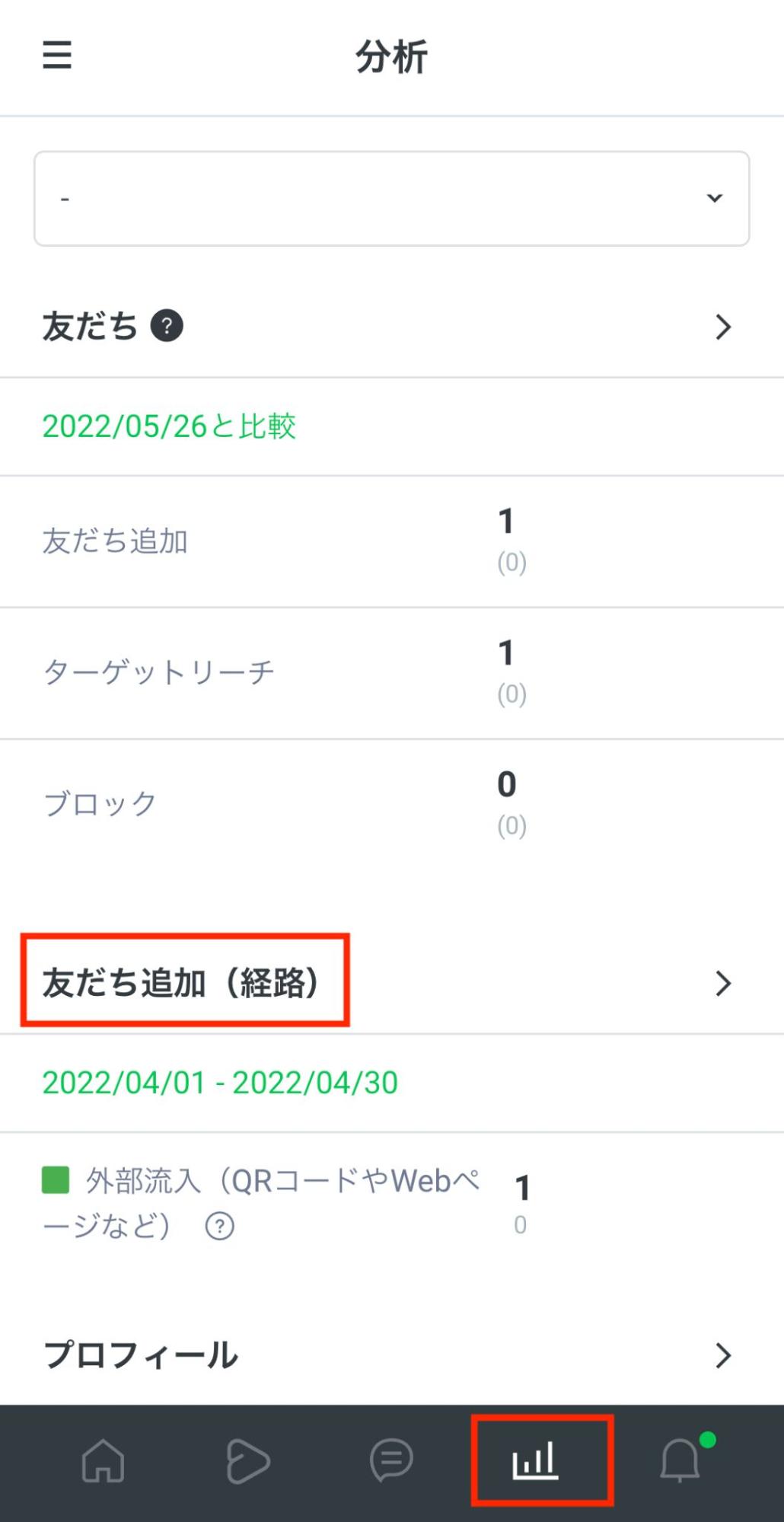
Task: Open the 2022/05/26と比較 comparison link
Action: pos(171,426)
